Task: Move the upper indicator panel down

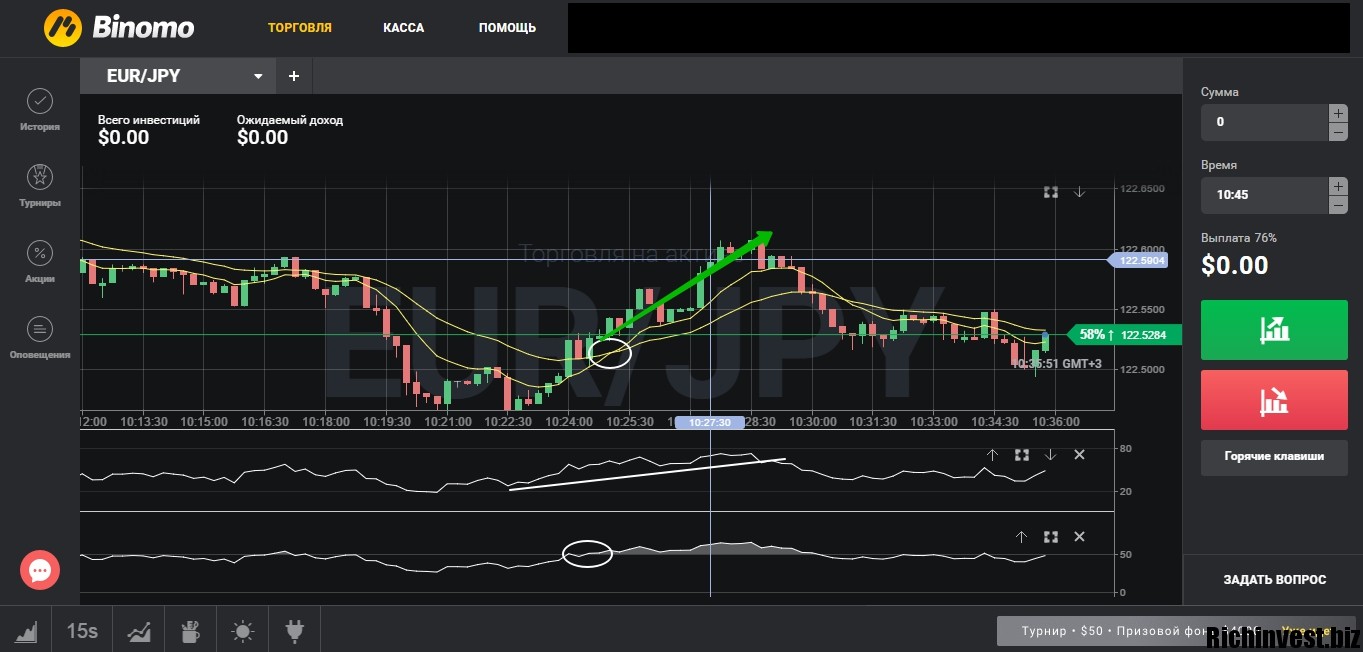Action: 1050,455
